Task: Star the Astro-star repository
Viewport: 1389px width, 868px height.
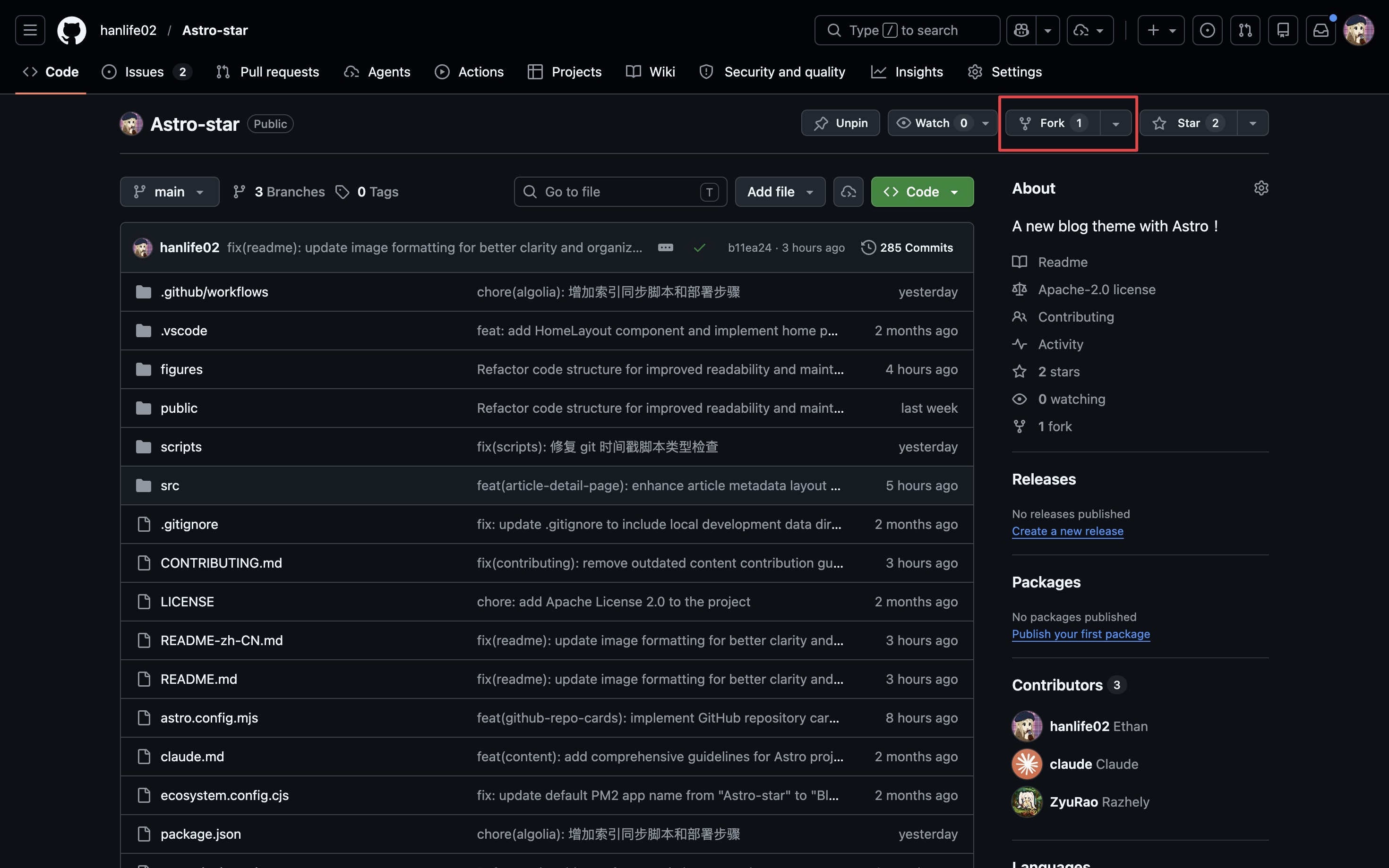Action: (1188, 123)
